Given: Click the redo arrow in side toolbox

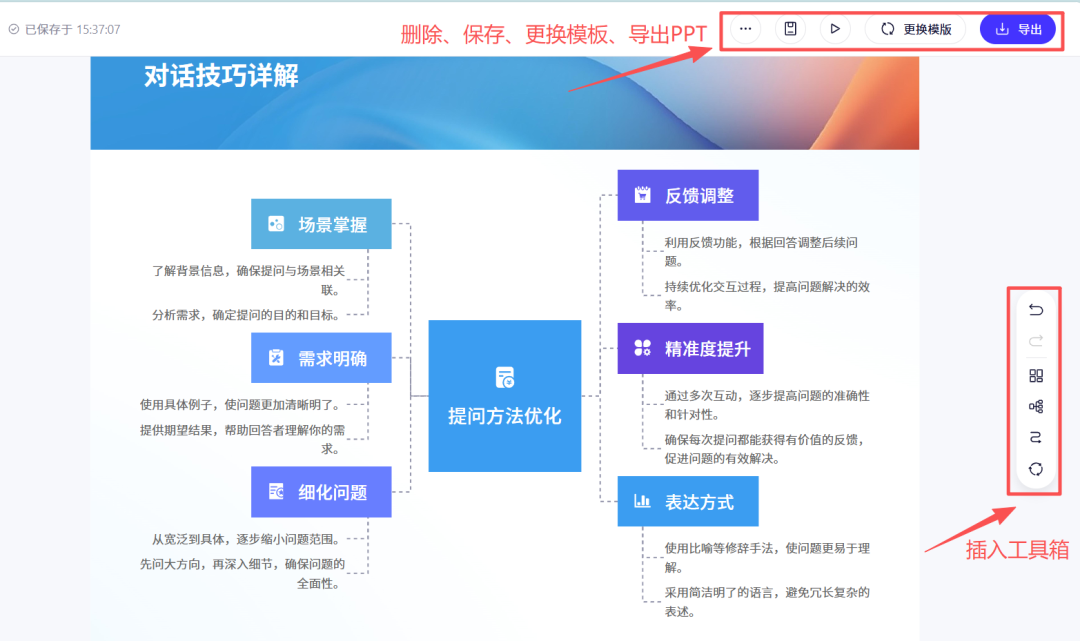Looking at the screenshot, I should point(1036,341).
